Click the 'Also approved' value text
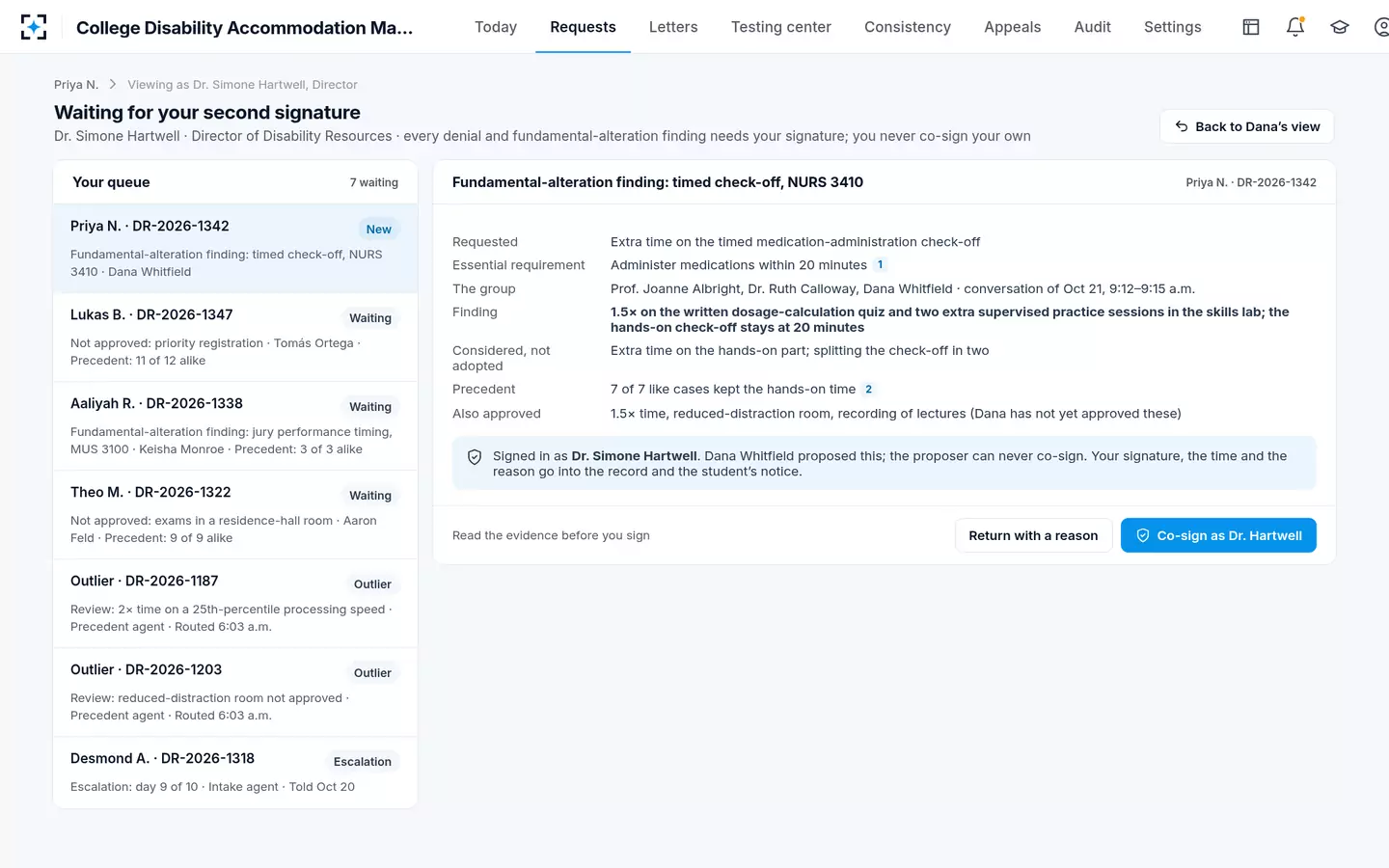This screenshot has width=1389, height=868. 896,414
